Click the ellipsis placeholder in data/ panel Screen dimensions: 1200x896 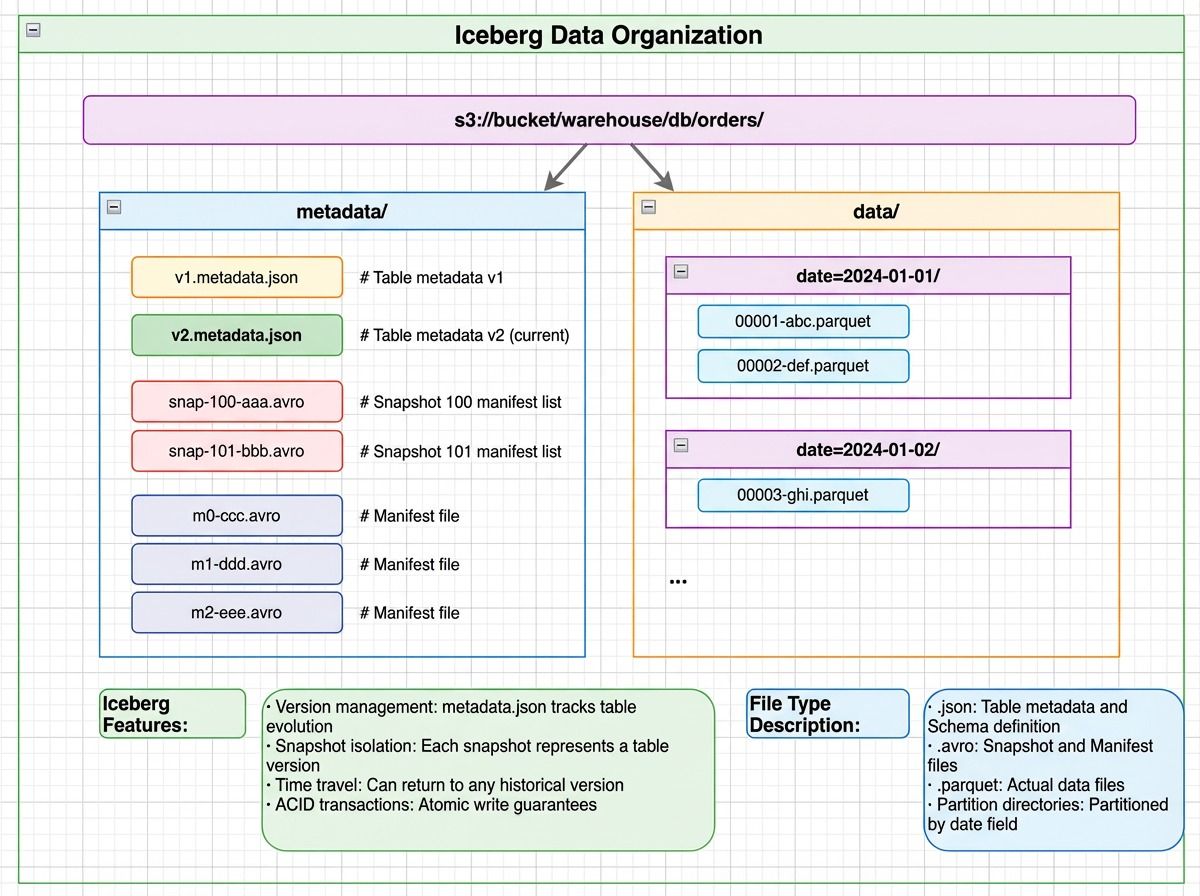[678, 578]
